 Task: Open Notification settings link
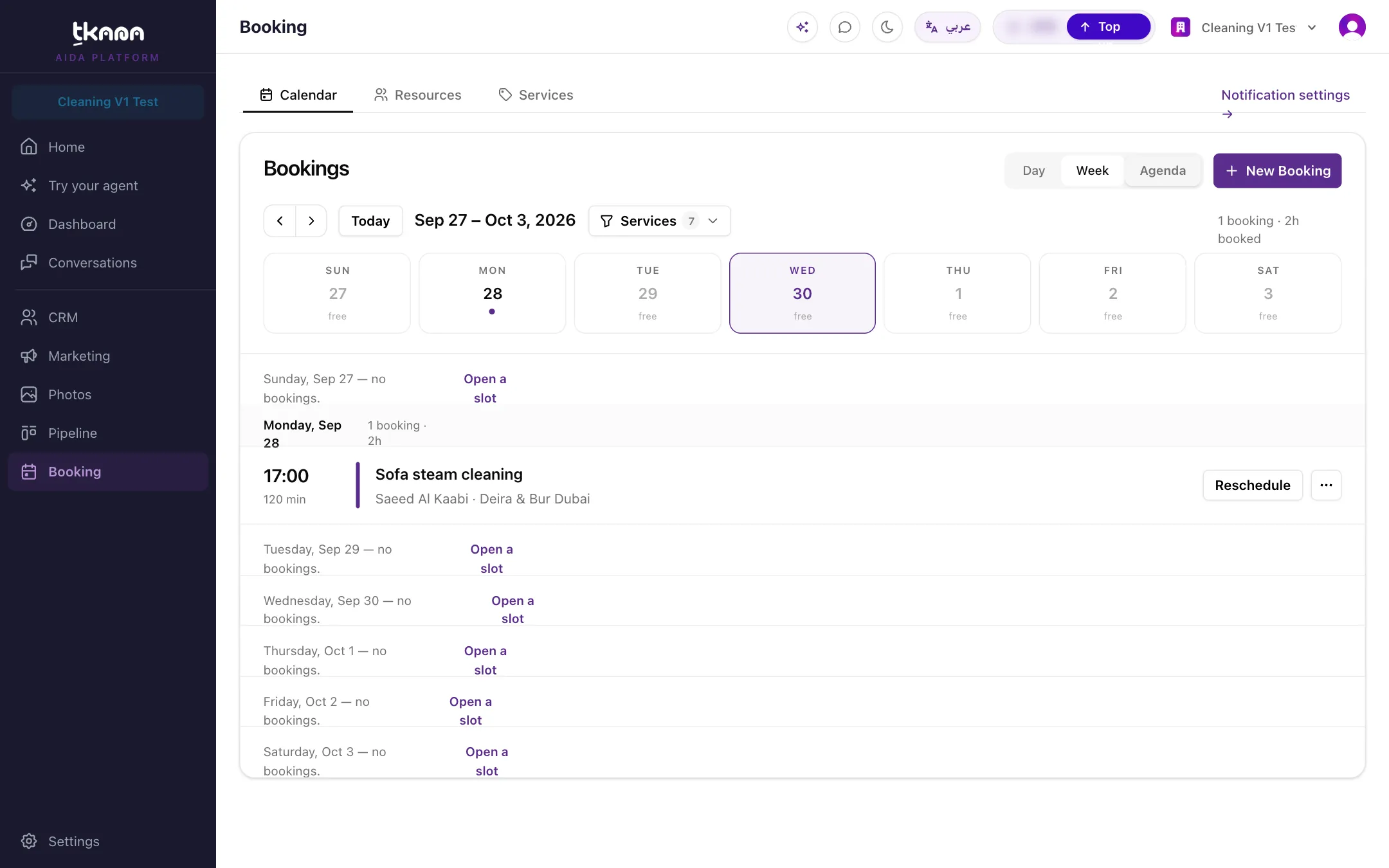(x=1285, y=103)
